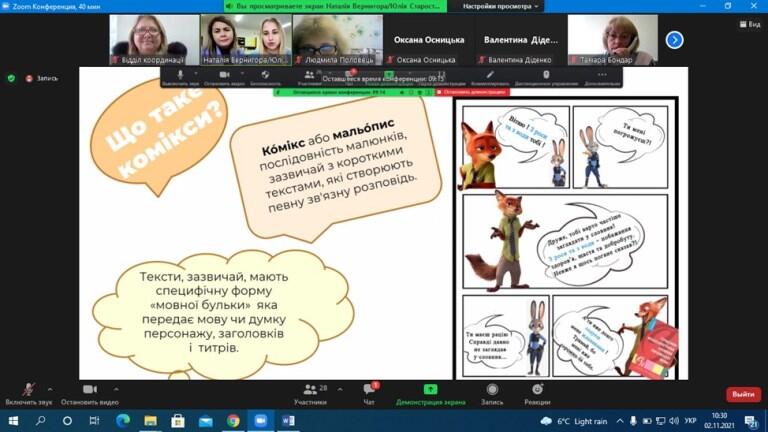Click green share icon in shared toolbar

click(389, 75)
